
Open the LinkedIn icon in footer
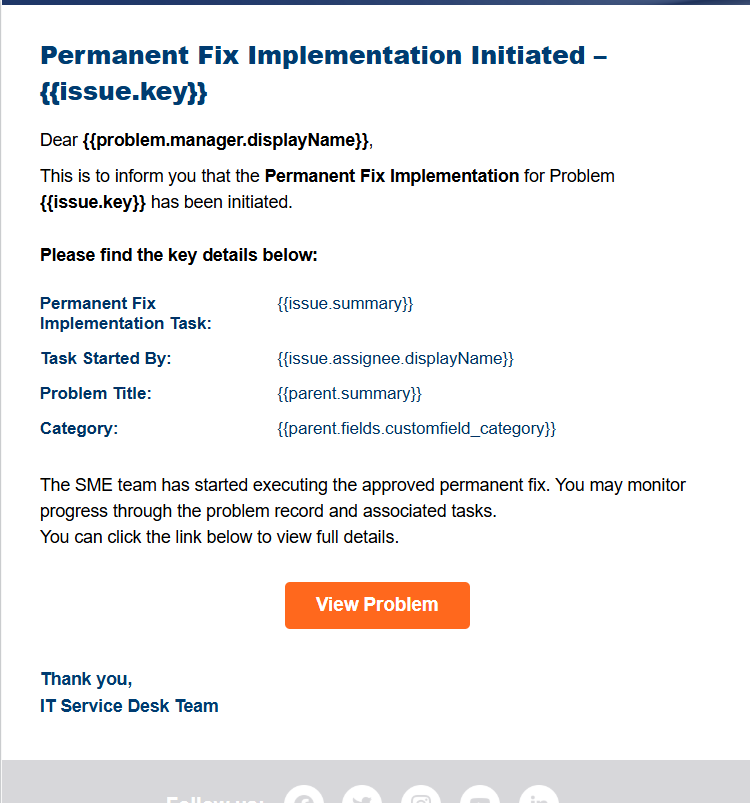coord(539,798)
